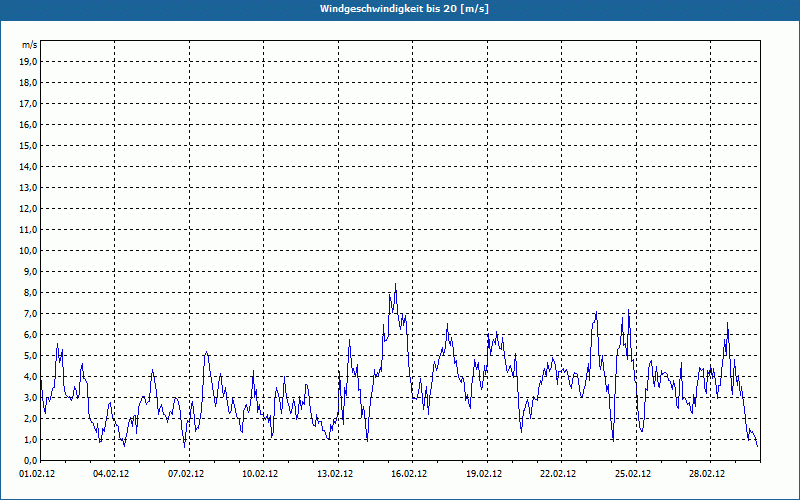Click the 1,0 y-axis label
800x500 pixels.
[30, 439]
